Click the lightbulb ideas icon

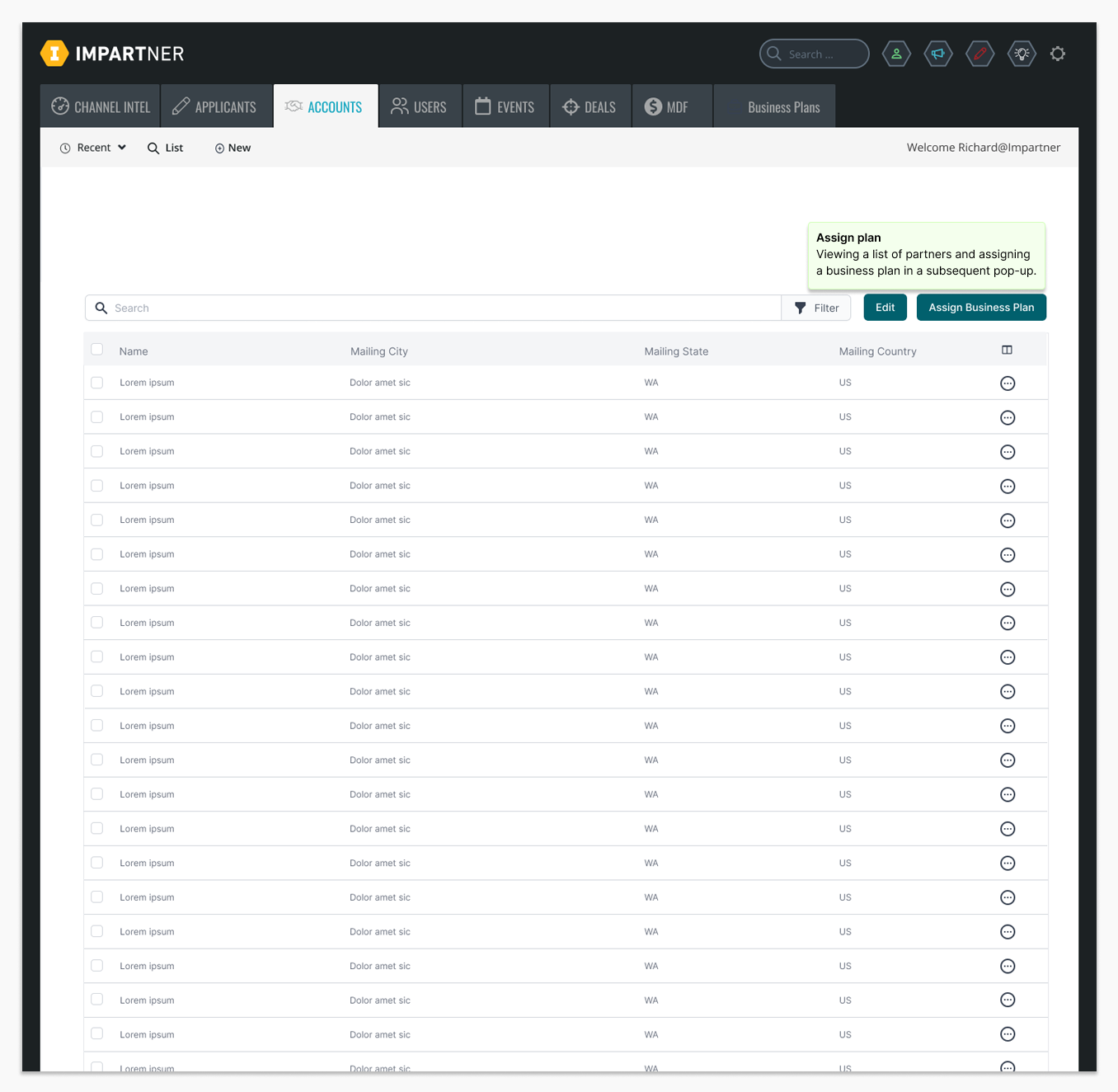click(1022, 54)
